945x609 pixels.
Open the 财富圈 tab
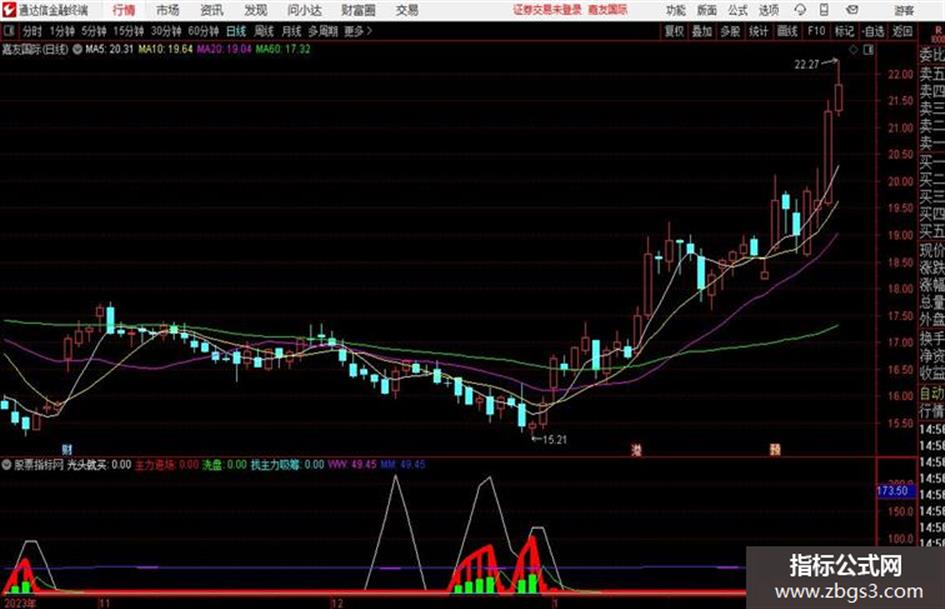(358, 10)
